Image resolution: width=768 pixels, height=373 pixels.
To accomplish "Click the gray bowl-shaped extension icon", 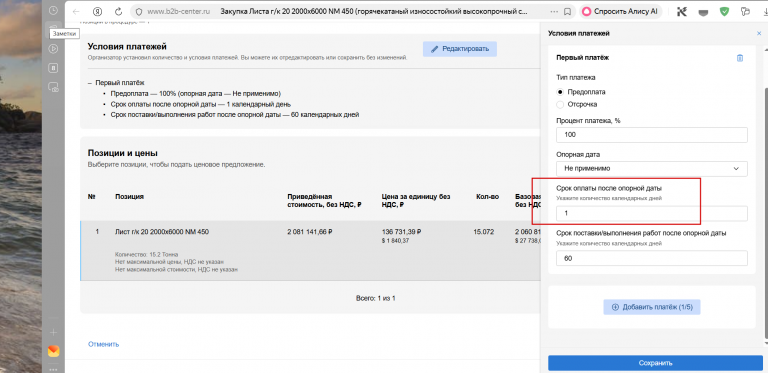I will [x=703, y=12].
